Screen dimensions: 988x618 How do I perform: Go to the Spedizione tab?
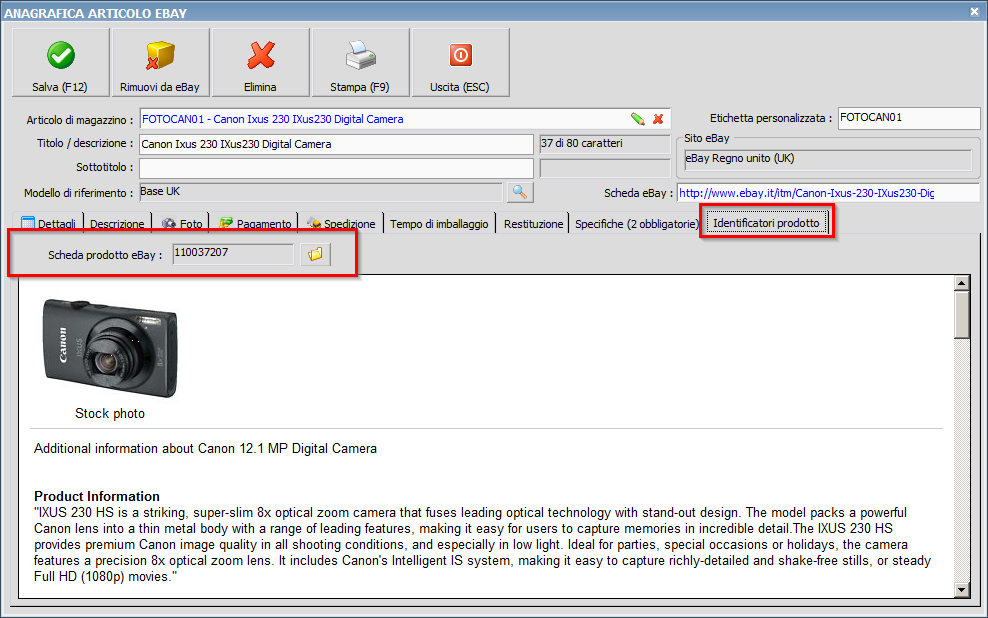click(341, 224)
